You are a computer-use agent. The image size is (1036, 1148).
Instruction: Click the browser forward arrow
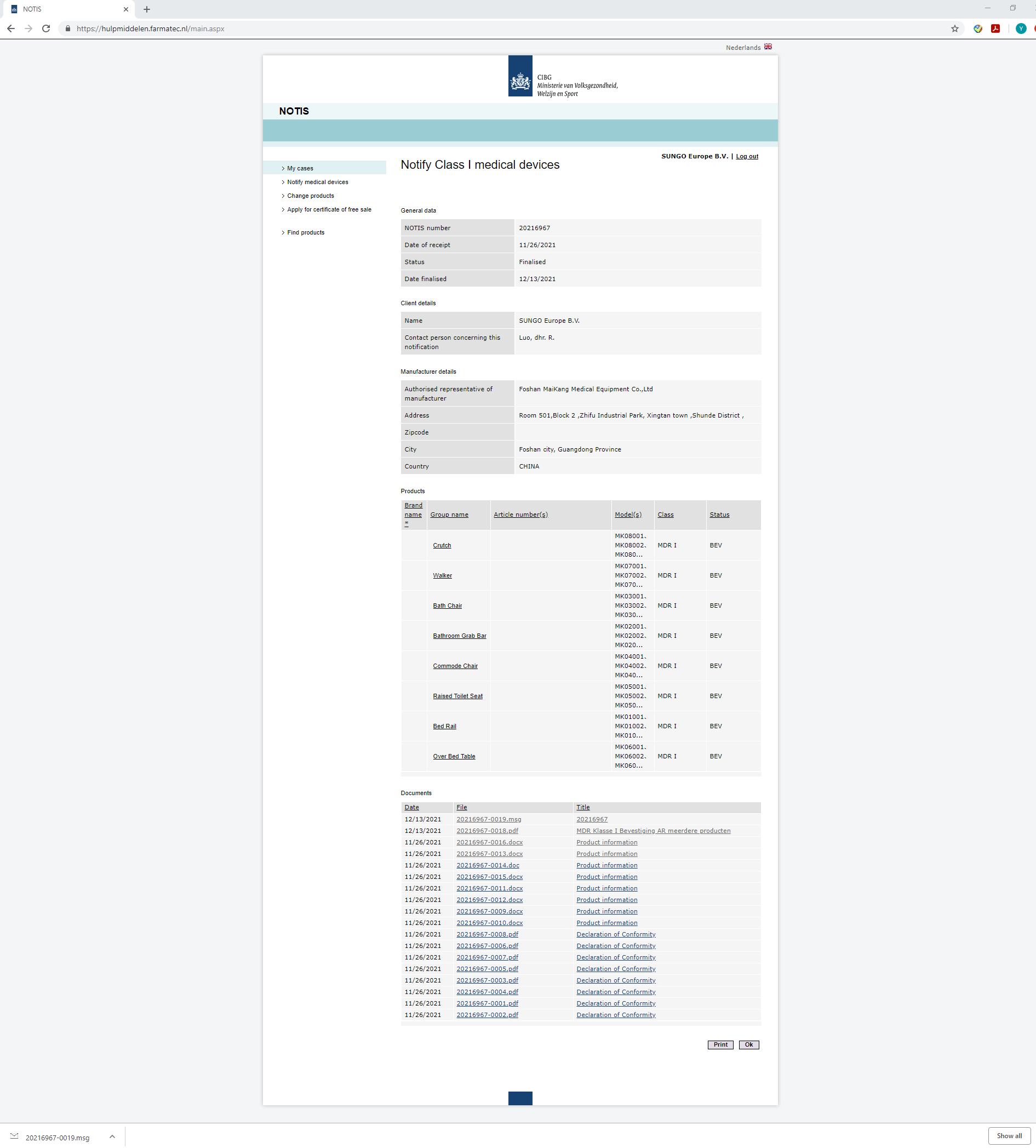(28, 28)
